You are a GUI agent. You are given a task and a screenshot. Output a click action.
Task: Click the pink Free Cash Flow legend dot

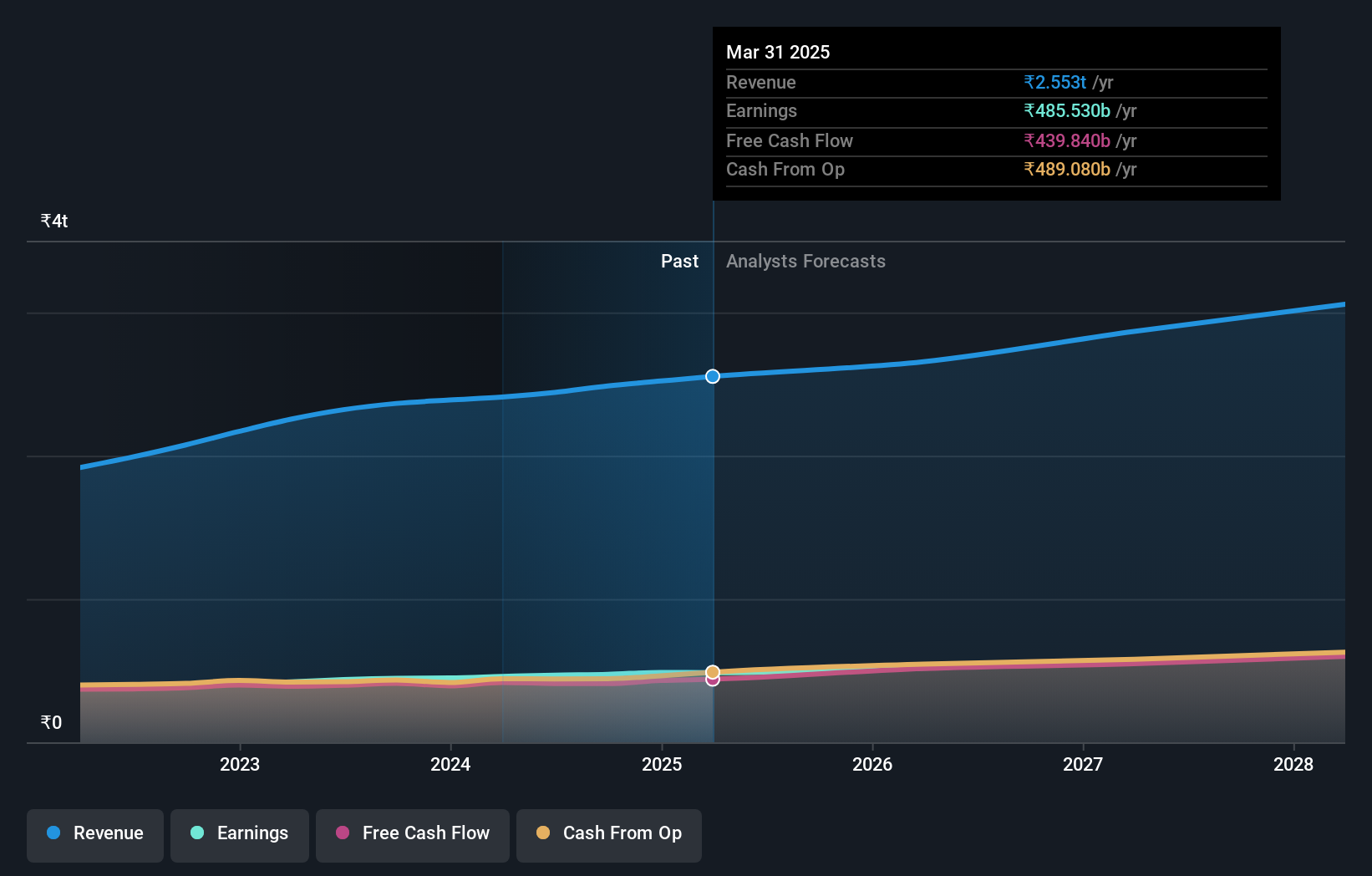pos(343,833)
